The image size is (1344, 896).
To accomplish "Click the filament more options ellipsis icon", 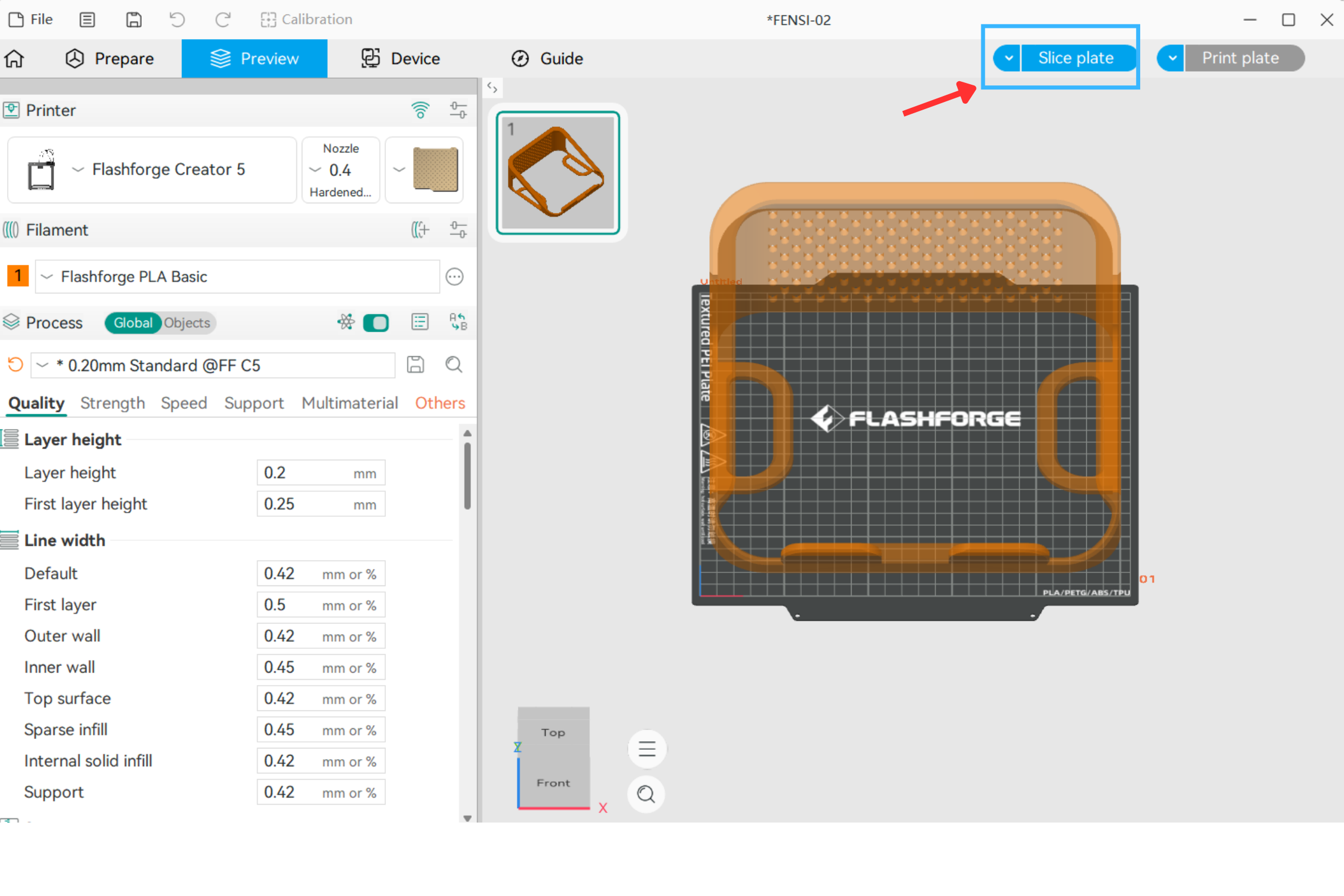I will (x=455, y=277).
